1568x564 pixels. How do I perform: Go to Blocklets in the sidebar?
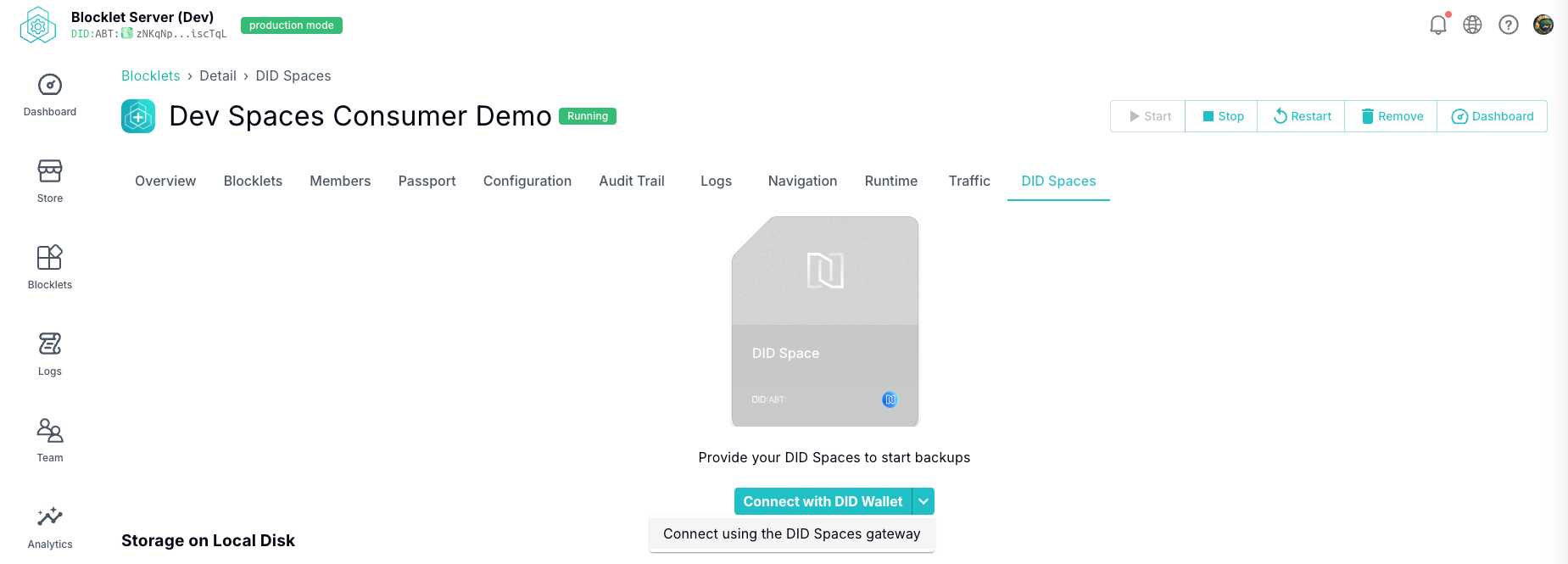[x=50, y=267]
